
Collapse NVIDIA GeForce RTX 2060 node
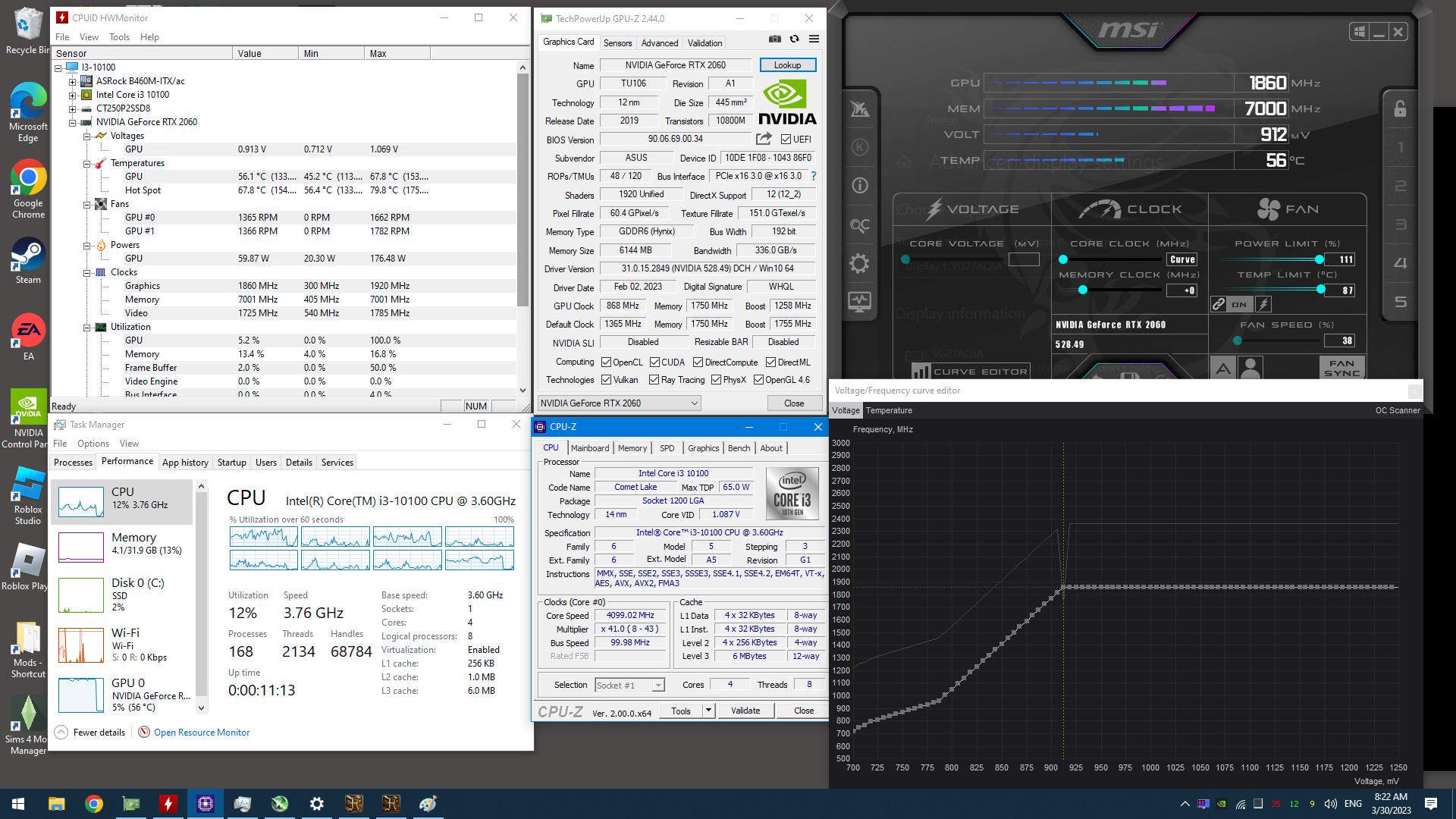pyautogui.click(x=73, y=122)
